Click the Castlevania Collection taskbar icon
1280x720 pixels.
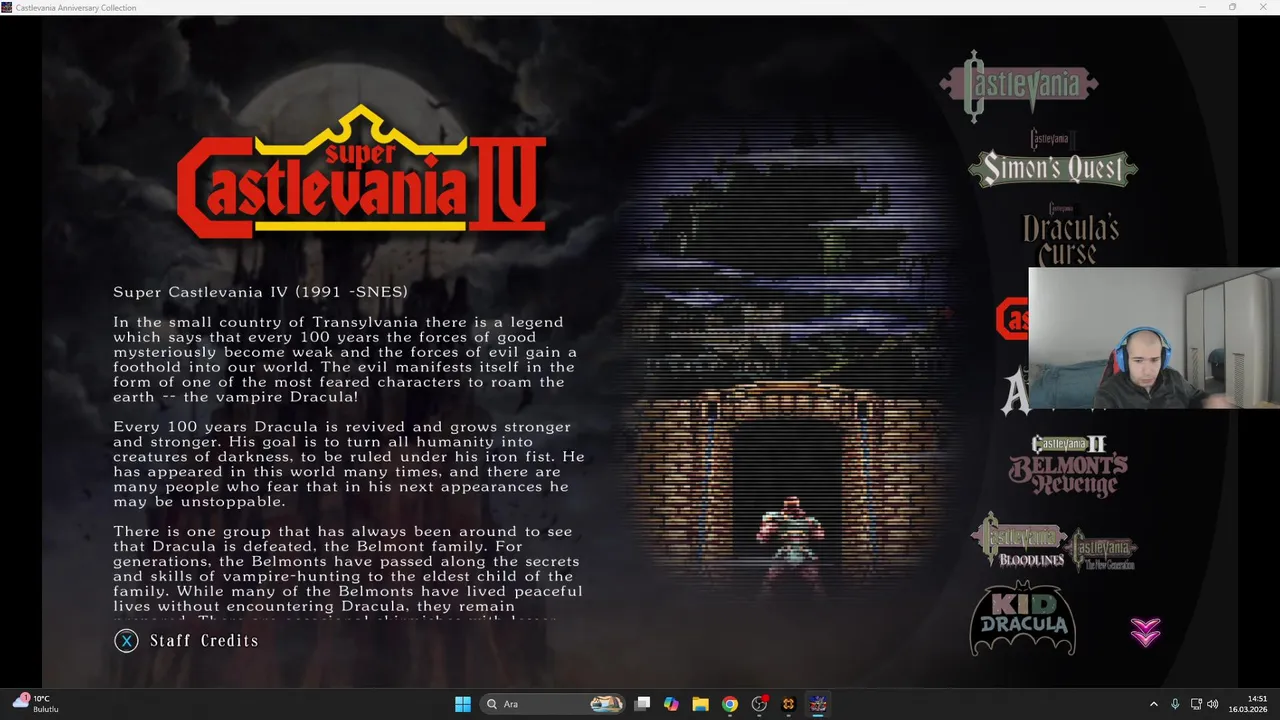point(818,704)
